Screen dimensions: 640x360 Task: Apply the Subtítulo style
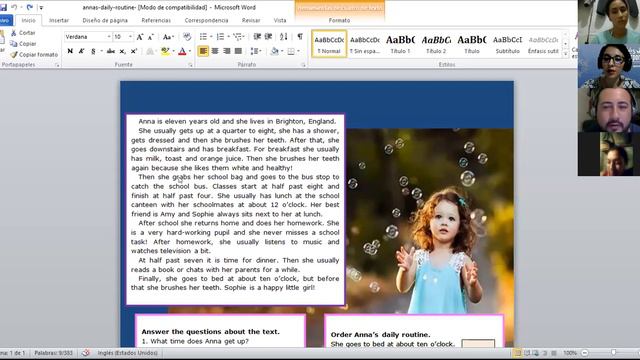pos(507,44)
